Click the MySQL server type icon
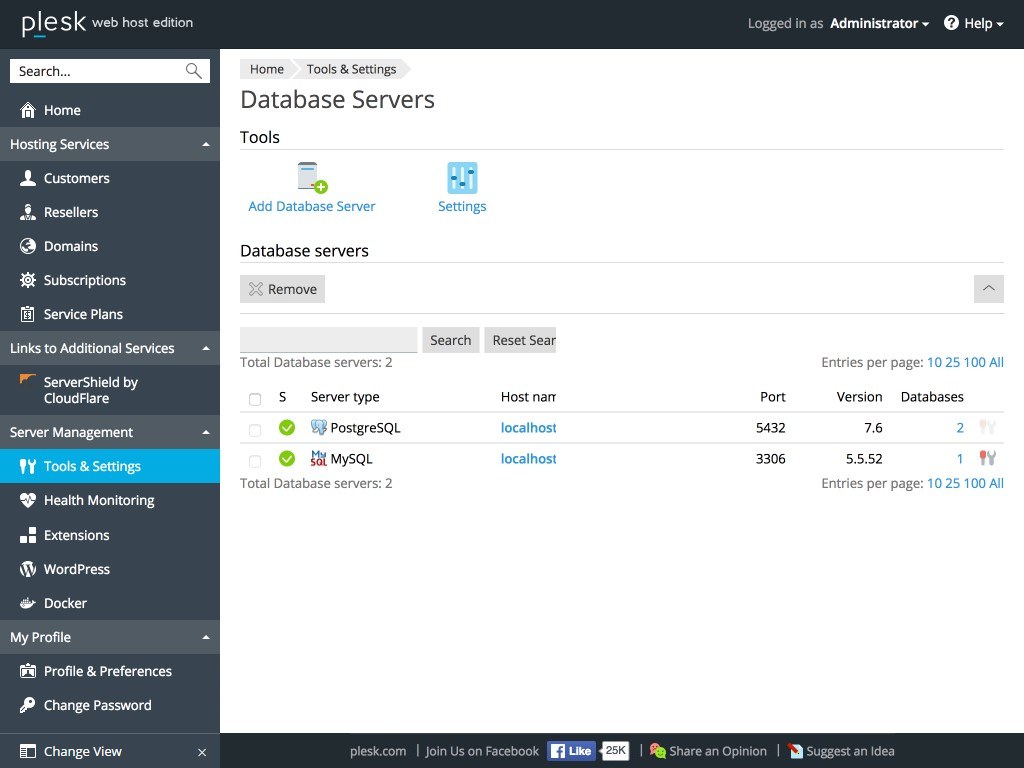1024x768 pixels. [x=320, y=458]
